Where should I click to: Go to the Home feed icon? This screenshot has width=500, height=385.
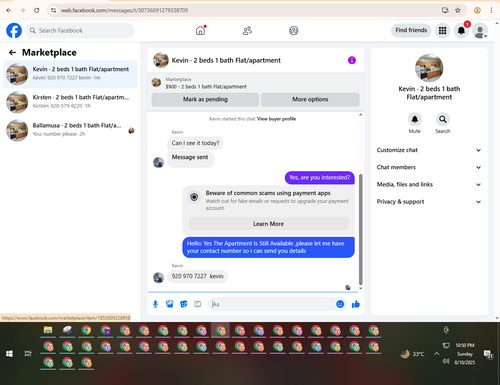[200, 31]
